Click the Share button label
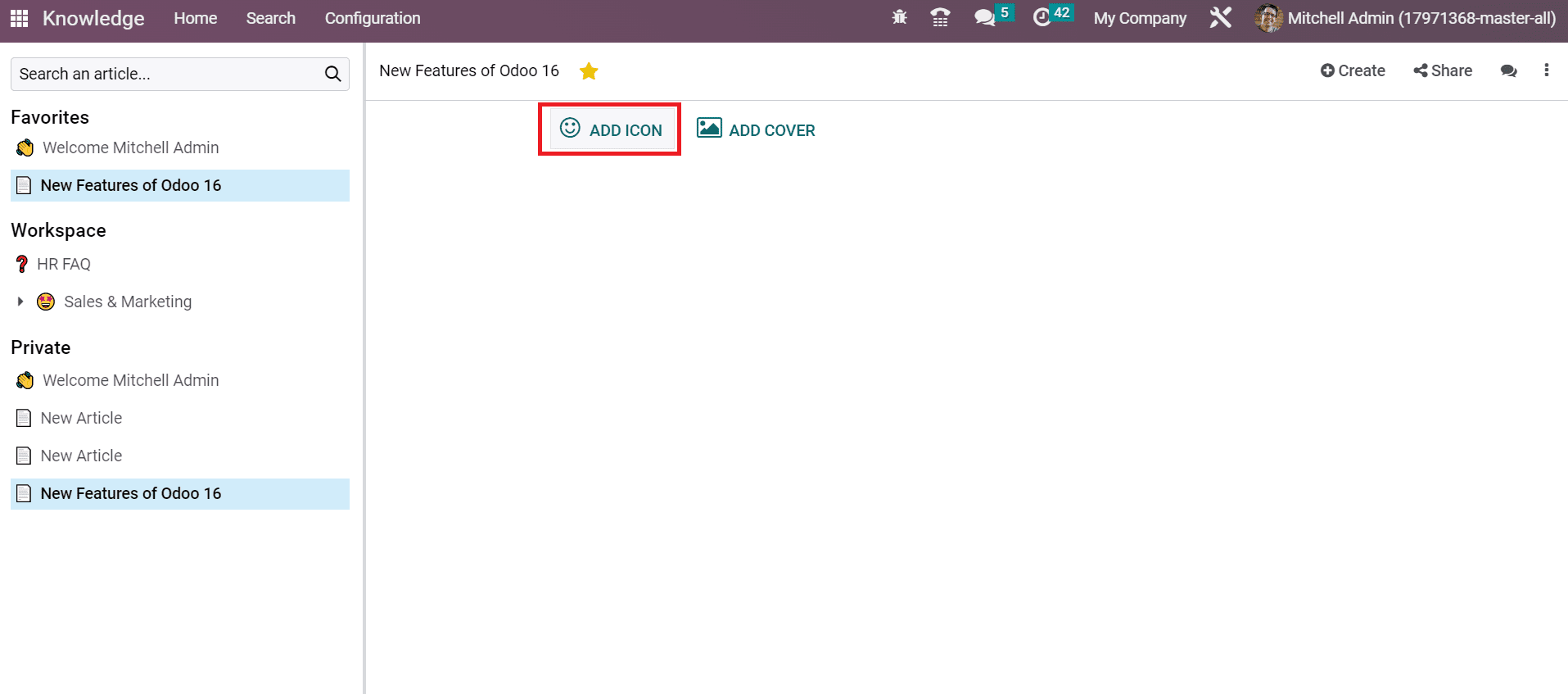 [x=1452, y=70]
